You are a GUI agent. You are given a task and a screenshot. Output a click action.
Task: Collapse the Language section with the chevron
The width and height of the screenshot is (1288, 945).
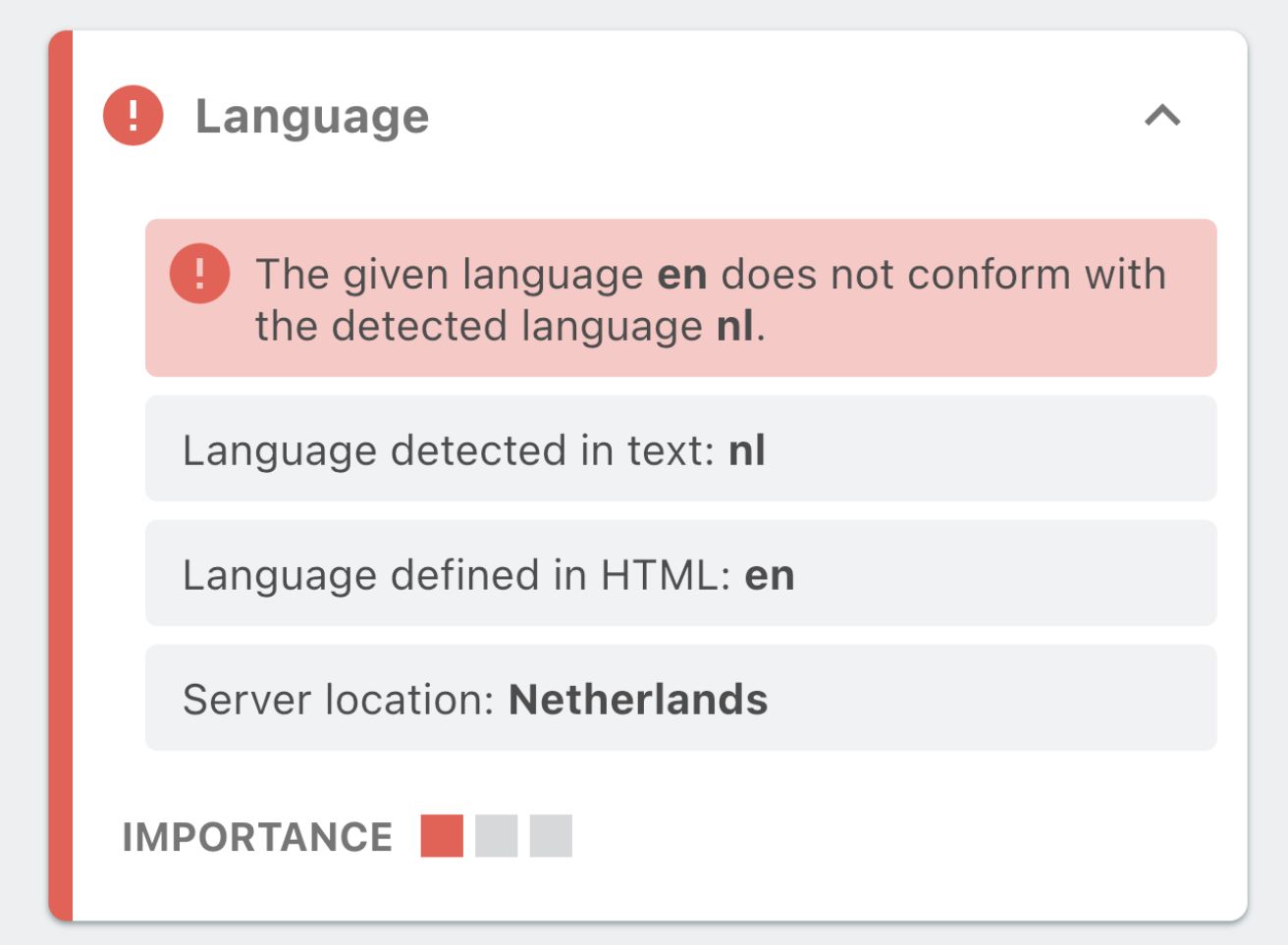coord(1162,116)
